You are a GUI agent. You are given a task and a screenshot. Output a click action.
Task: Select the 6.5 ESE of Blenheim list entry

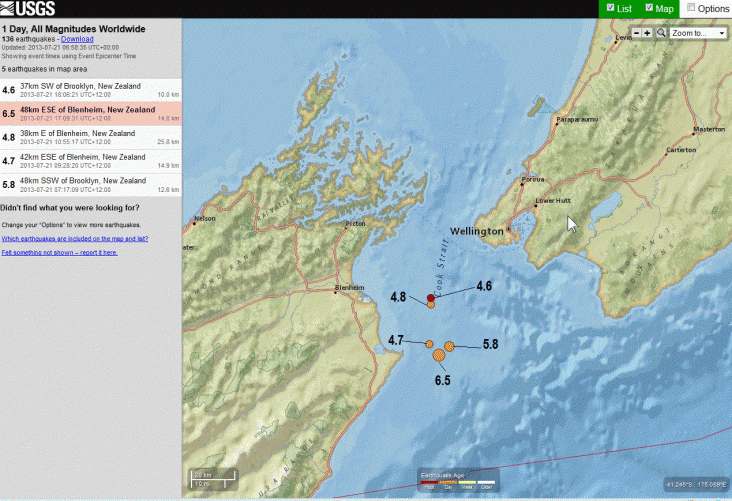91,112
